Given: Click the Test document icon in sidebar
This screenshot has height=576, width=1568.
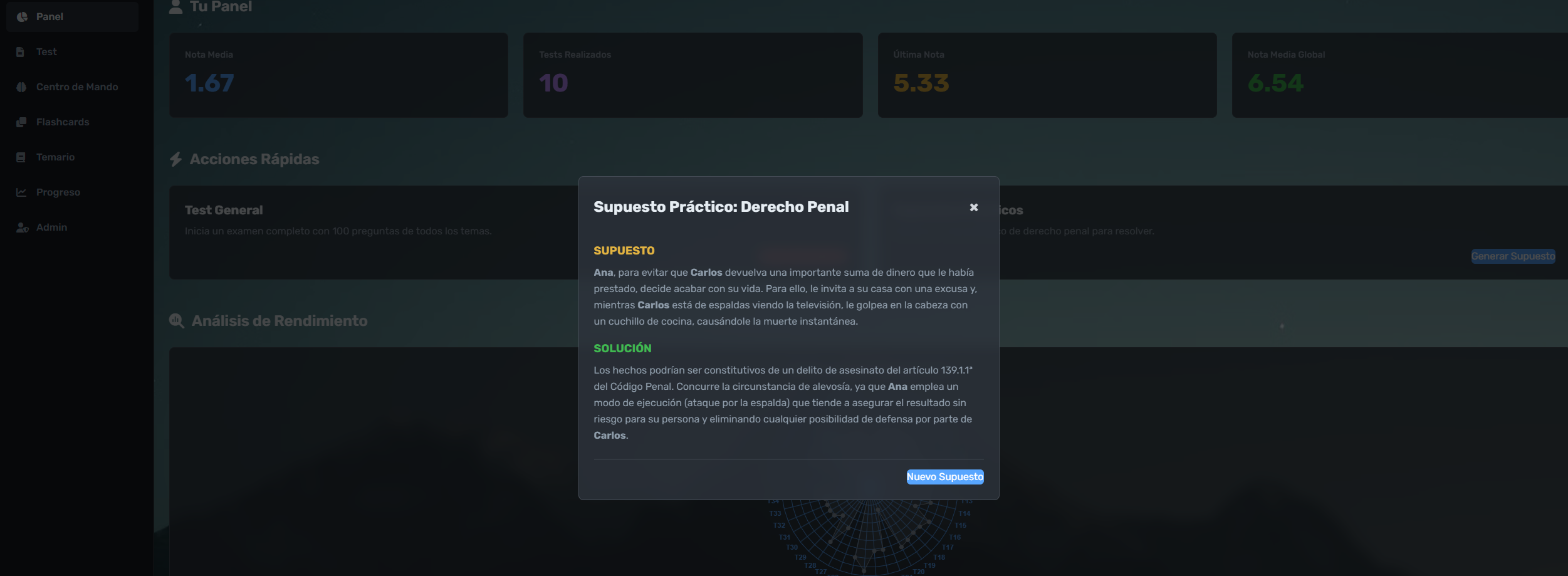Looking at the screenshot, I should [21, 52].
